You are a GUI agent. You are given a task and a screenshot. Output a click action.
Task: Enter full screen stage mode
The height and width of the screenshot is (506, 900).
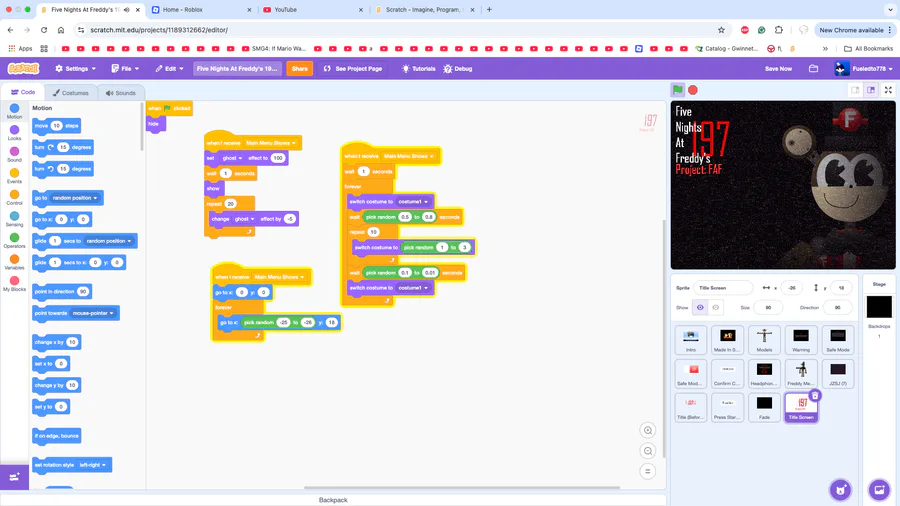coord(888,90)
